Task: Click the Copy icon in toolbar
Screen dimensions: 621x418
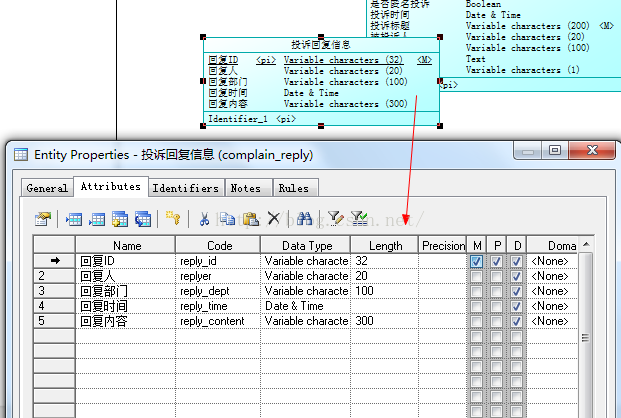Action: pos(227,218)
